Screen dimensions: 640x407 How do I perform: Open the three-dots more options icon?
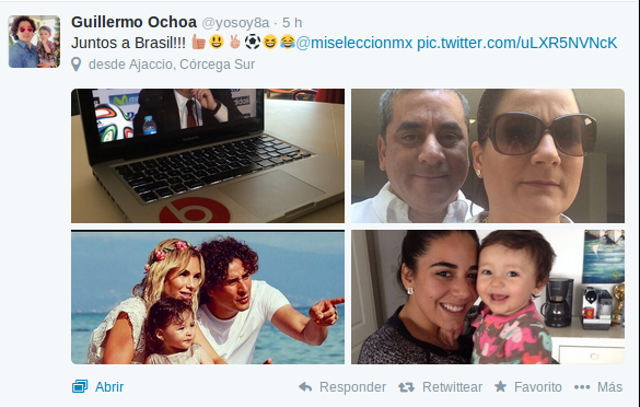(x=582, y=387)
